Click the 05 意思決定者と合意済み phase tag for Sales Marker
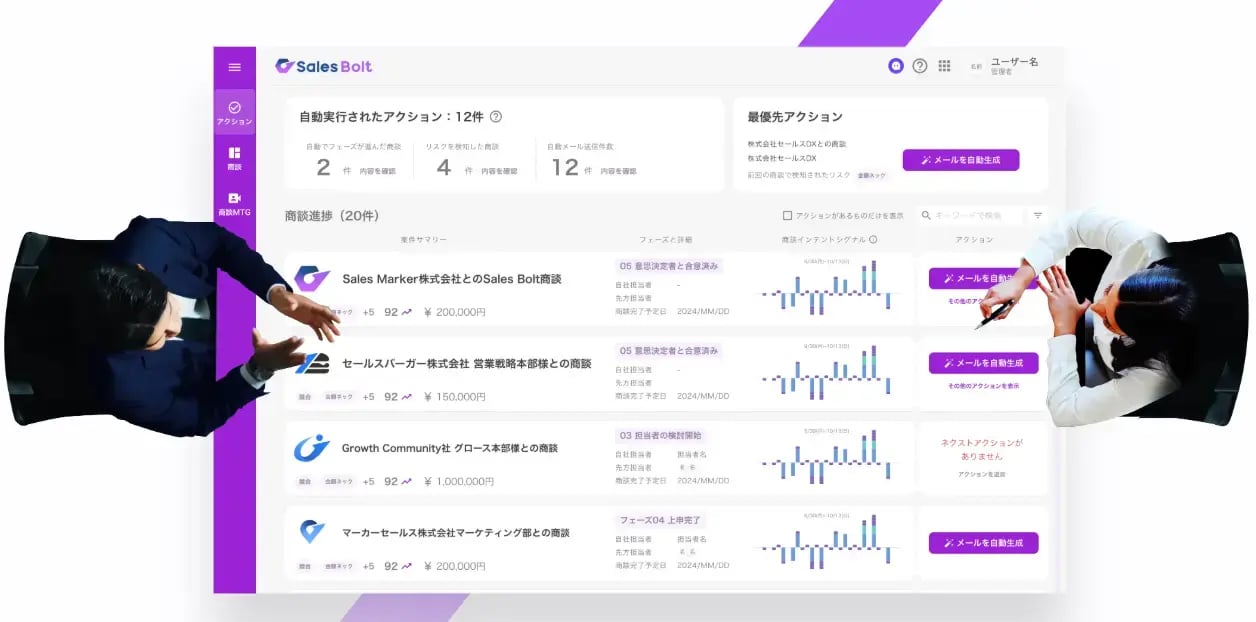1256x622 pixels. click(669, 266)
